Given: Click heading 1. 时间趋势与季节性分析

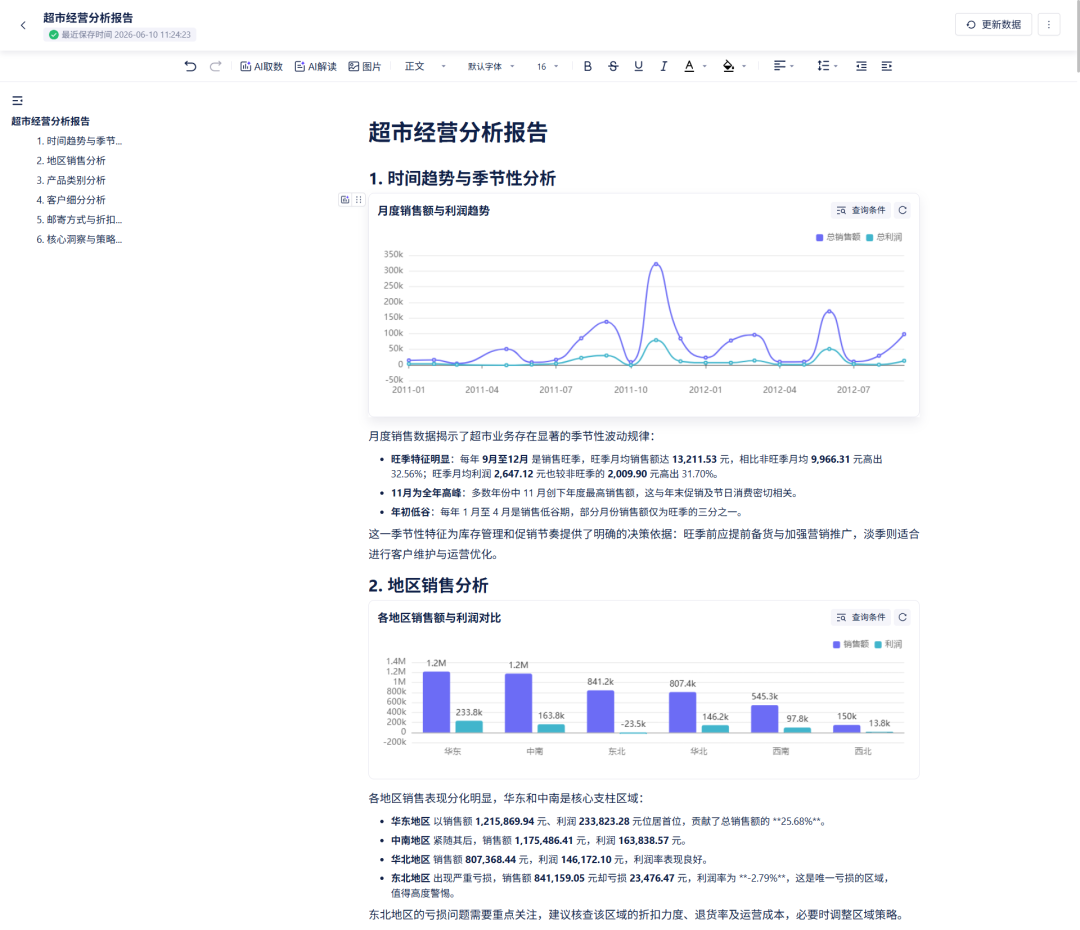Looking at the screenshot, I should click(462, 178).
